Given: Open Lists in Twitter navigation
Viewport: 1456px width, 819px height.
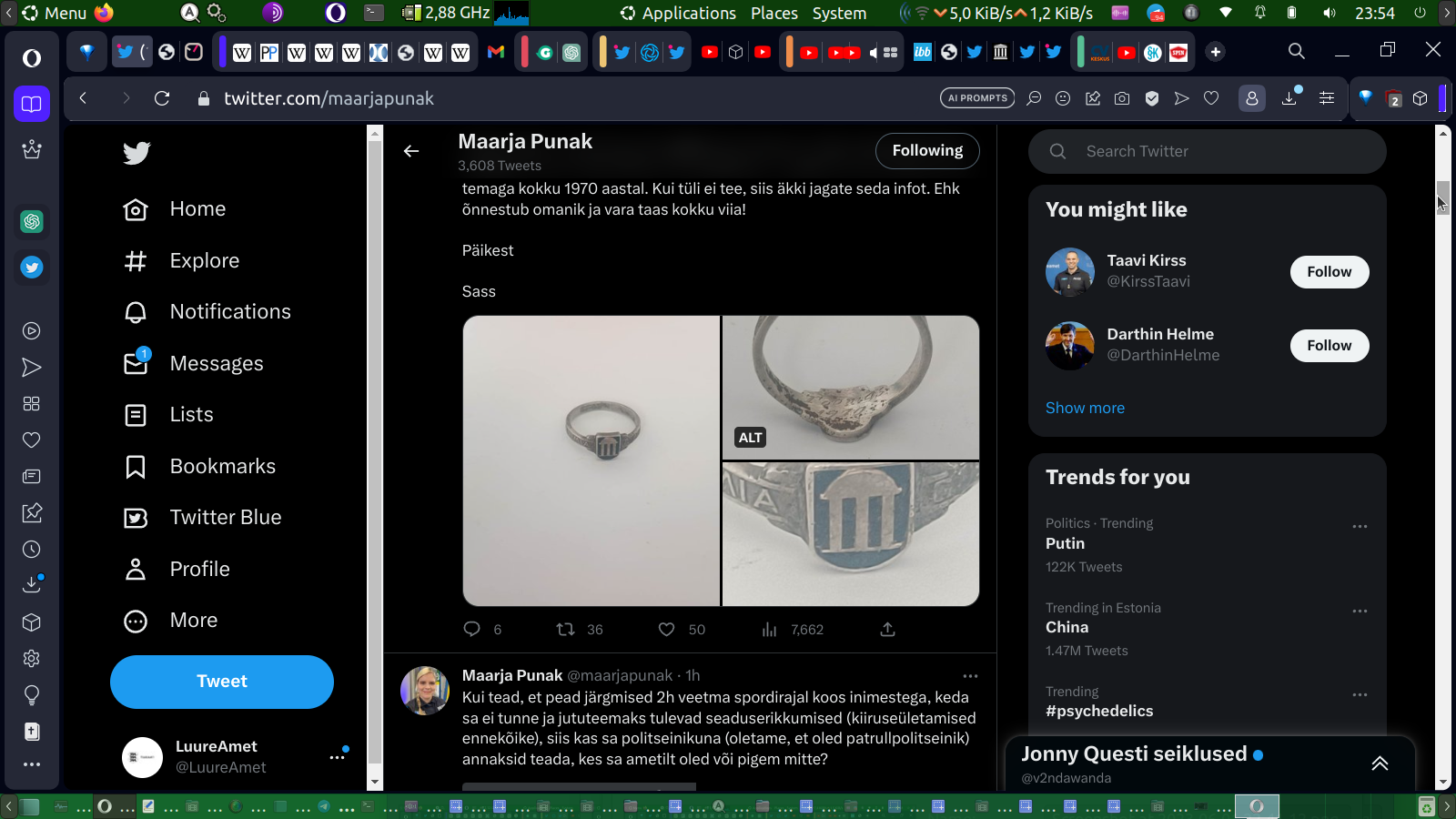Looking at the screenshot, I should 168,415.
